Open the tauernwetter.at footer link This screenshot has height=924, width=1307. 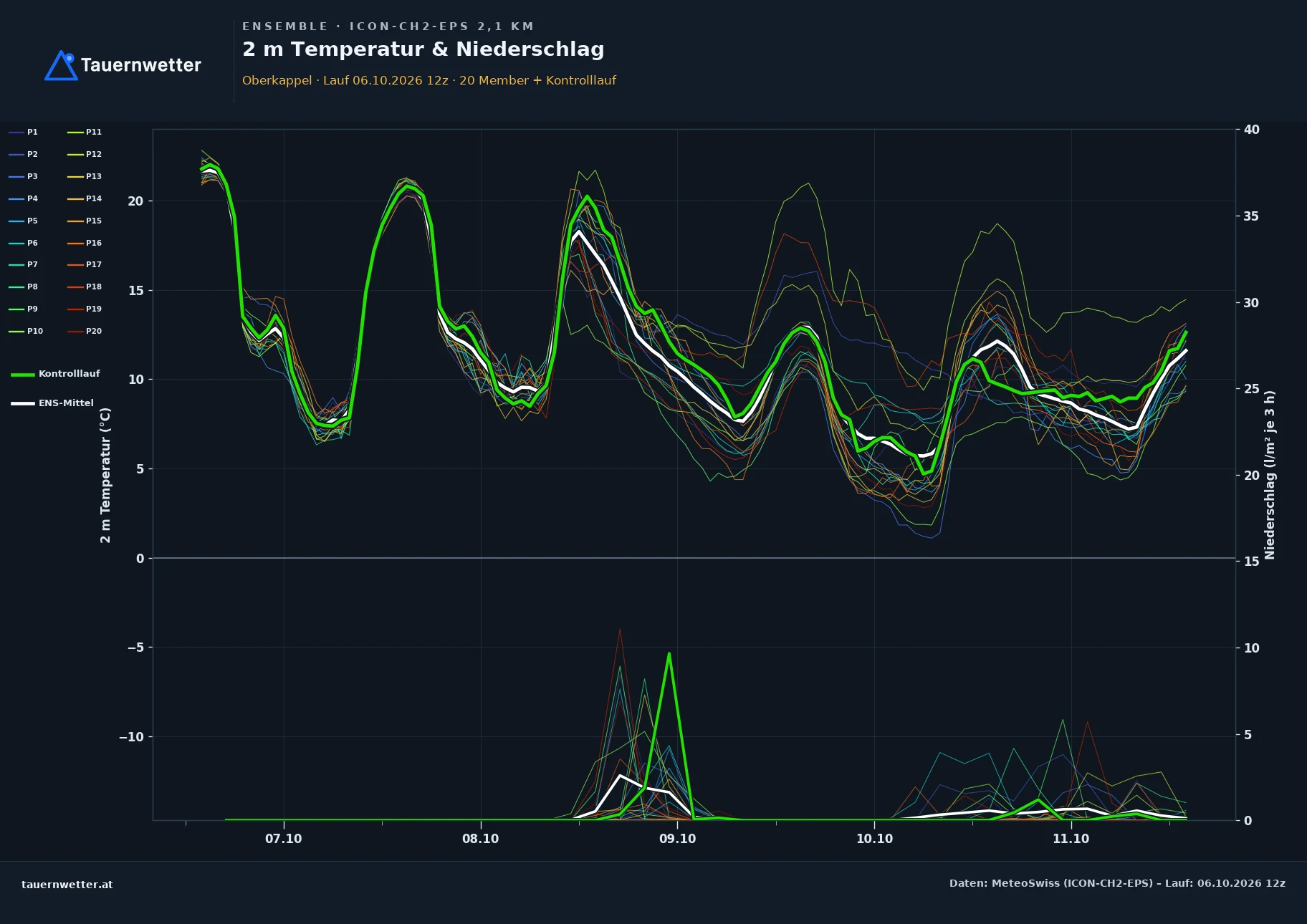tap(67, 885)
